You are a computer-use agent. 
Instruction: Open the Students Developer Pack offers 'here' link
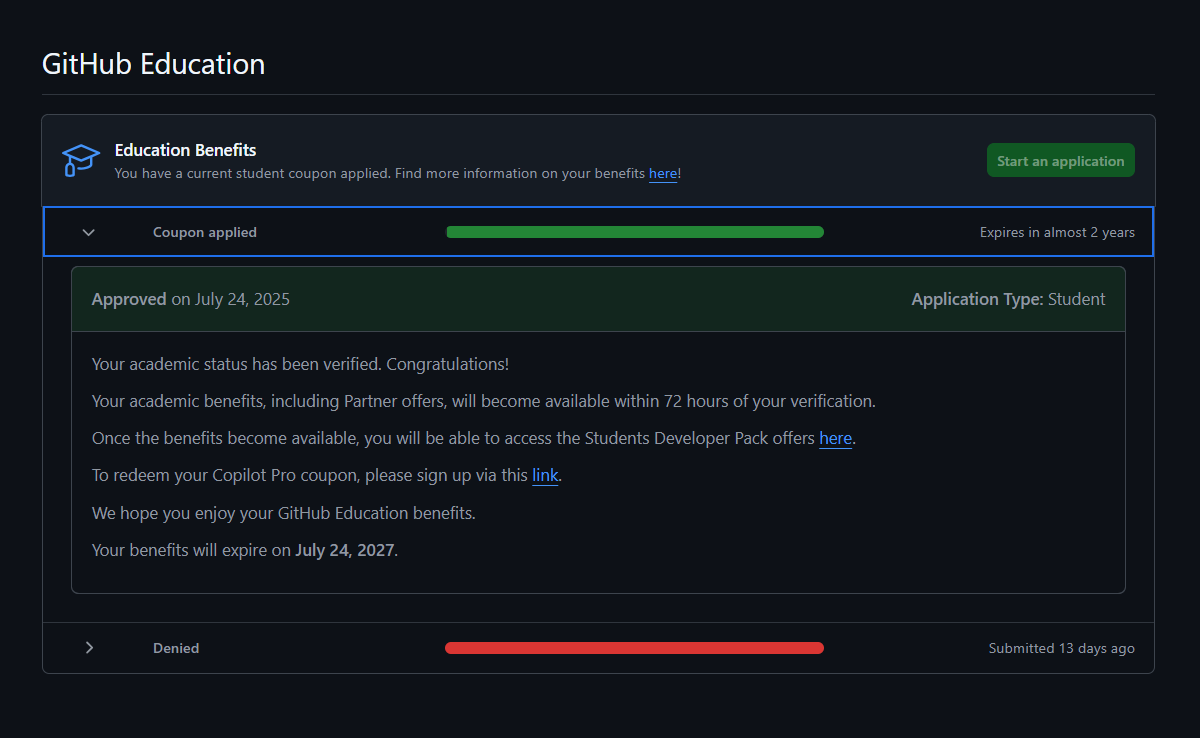click(x=835, y=438)
